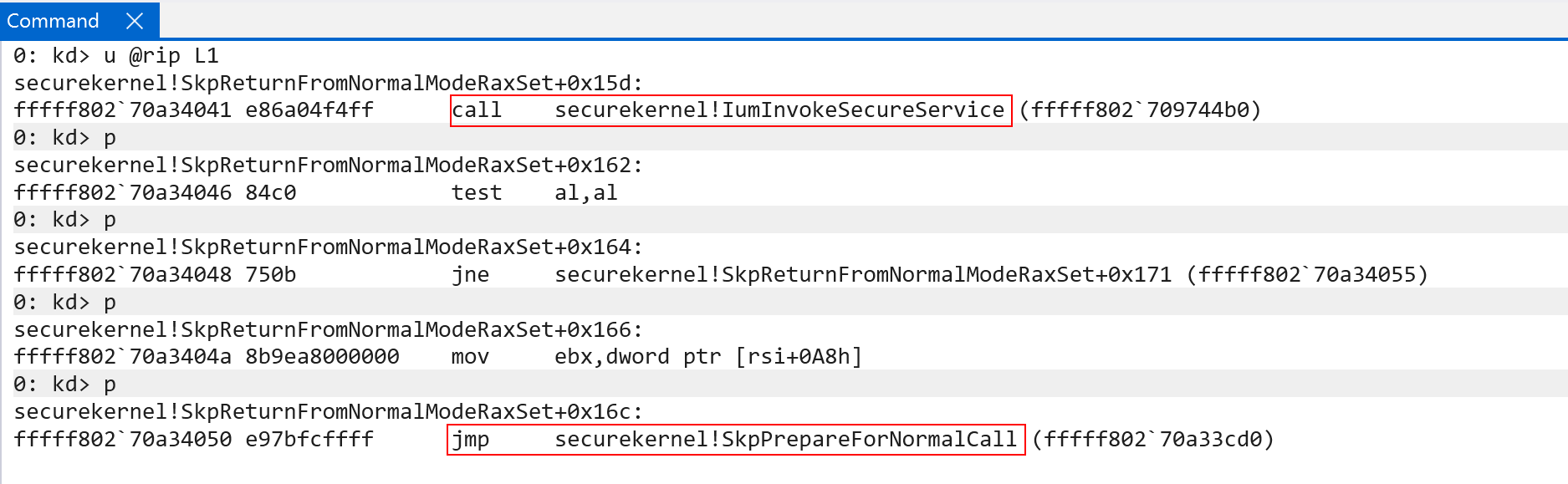The width and height of the screenshot is (1568, 484).
Task: Click symbol header SkpReturnFromNormalModeRaxSet+0x164
Action: (328, 247)
